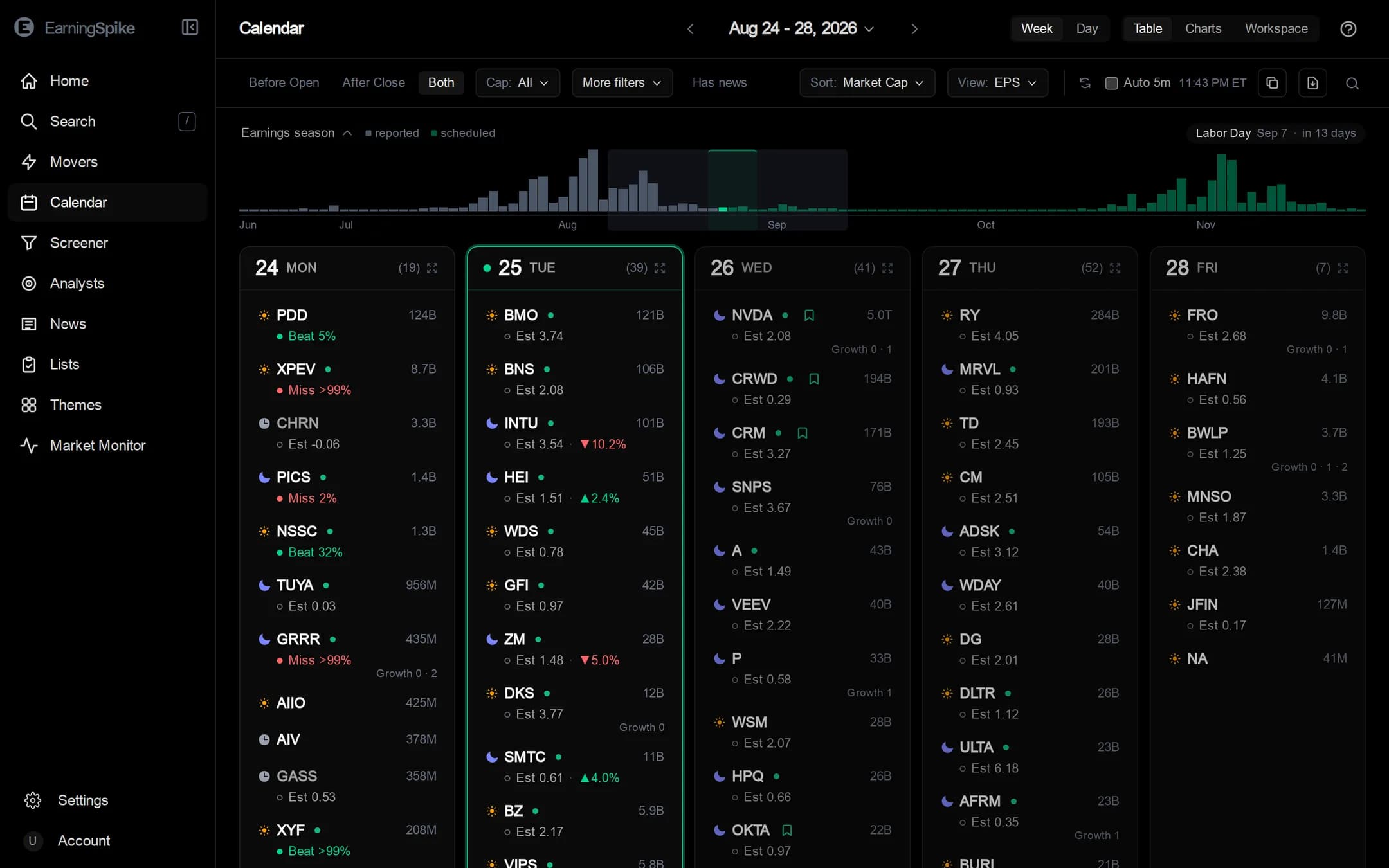Open Home in the sidebar
Viewport: 1389px width, 868px height.
click(107, 81)
